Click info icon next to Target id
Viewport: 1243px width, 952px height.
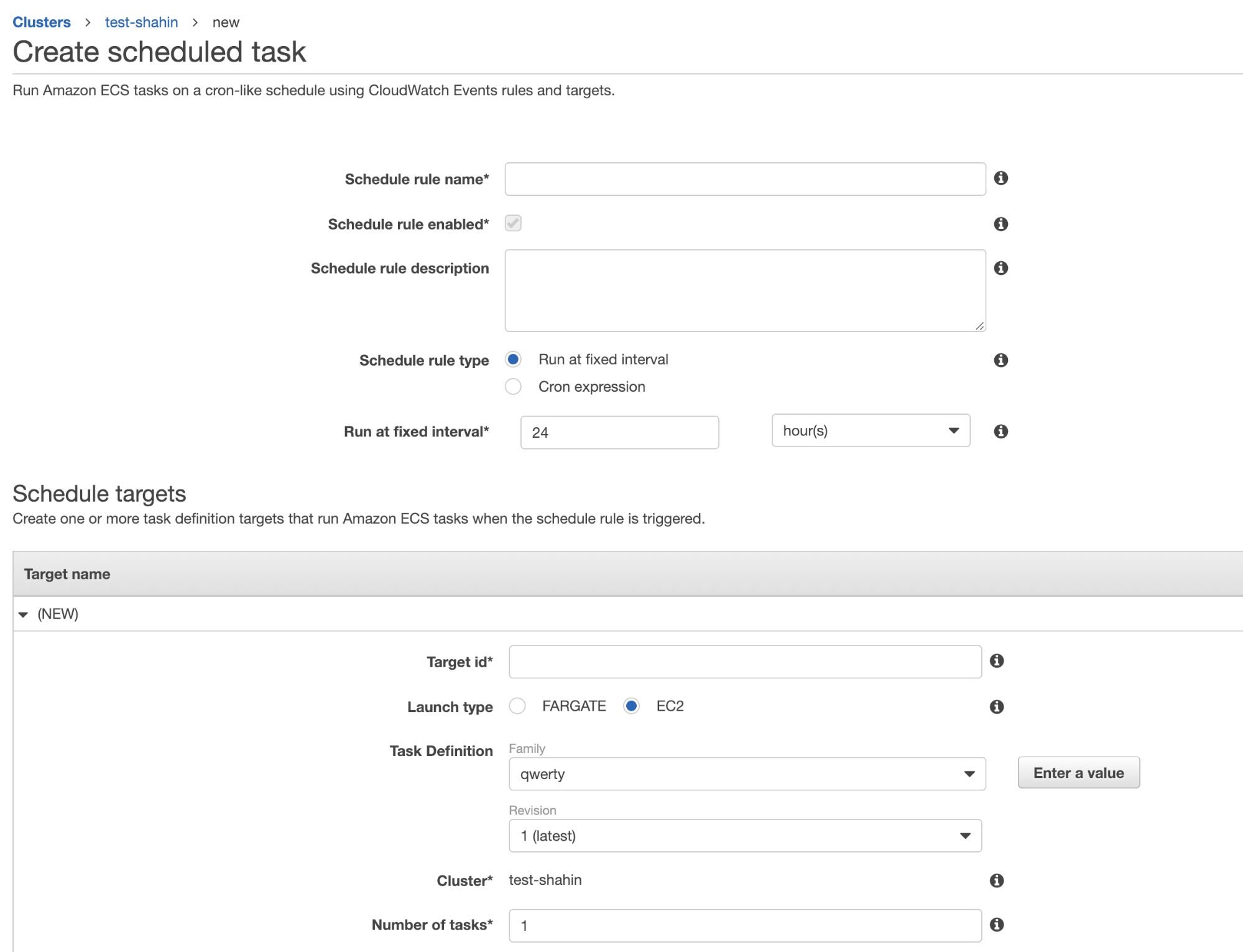pos(997,661)
